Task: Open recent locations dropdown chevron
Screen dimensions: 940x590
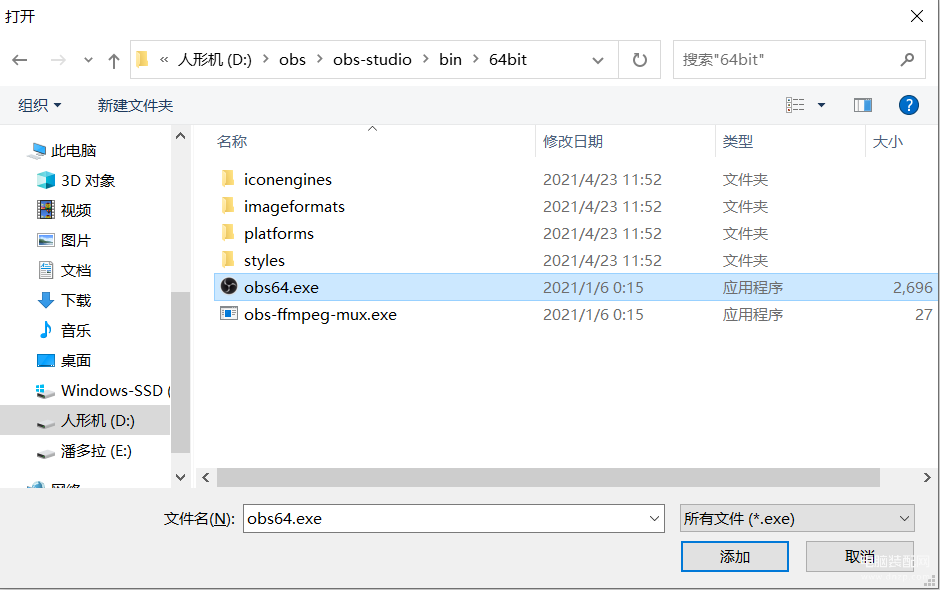Action: tap(88, 60)
